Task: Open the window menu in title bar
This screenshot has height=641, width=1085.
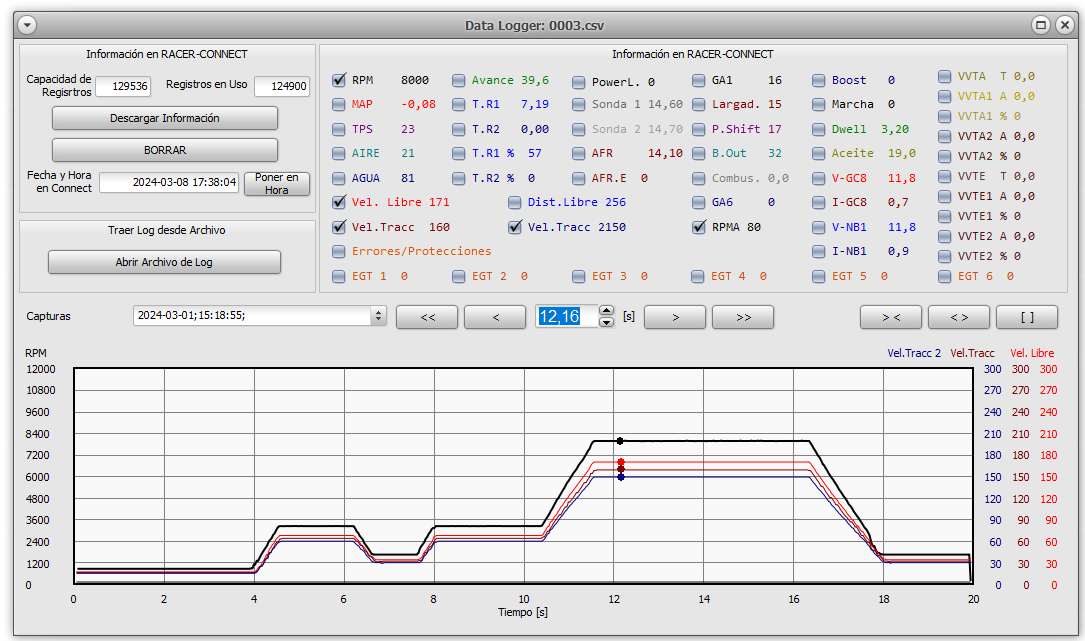Action: pos(27,25)
